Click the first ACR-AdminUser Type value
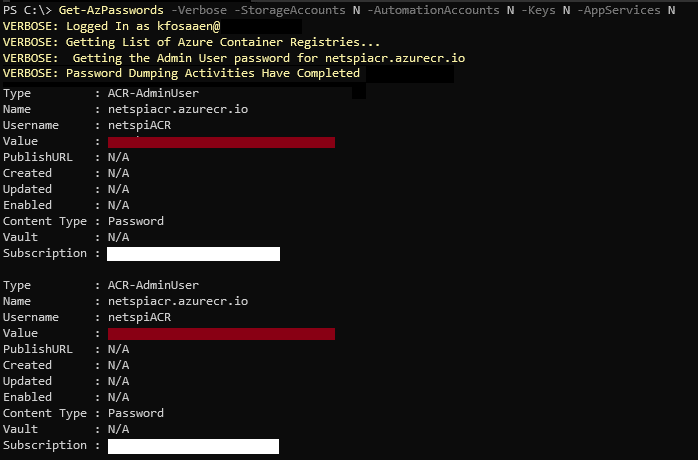This screenshot has width=698, height=460. point(153,94)
